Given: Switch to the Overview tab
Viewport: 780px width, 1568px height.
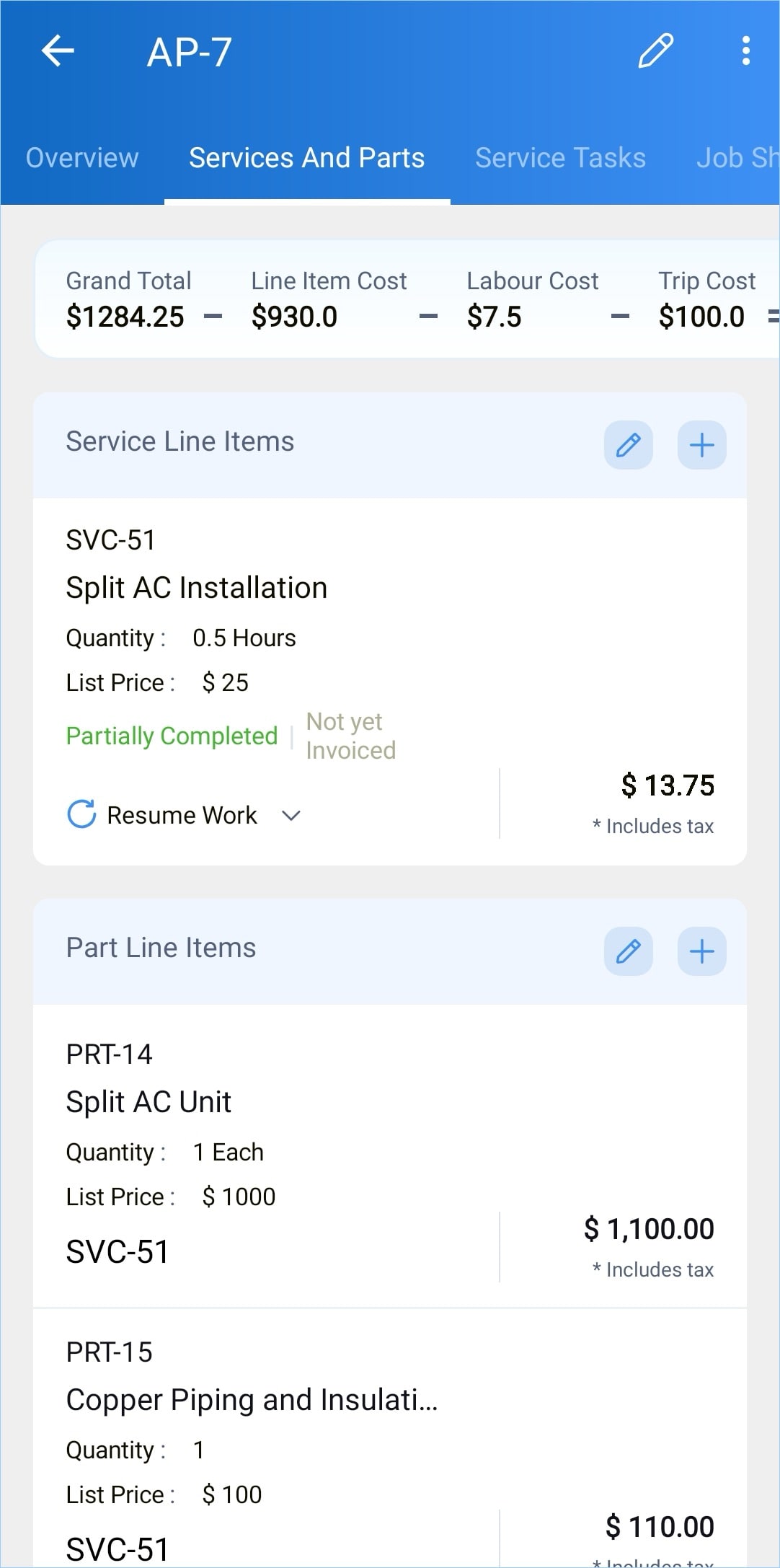Looking at the screenshot, I should coord(82,158).
